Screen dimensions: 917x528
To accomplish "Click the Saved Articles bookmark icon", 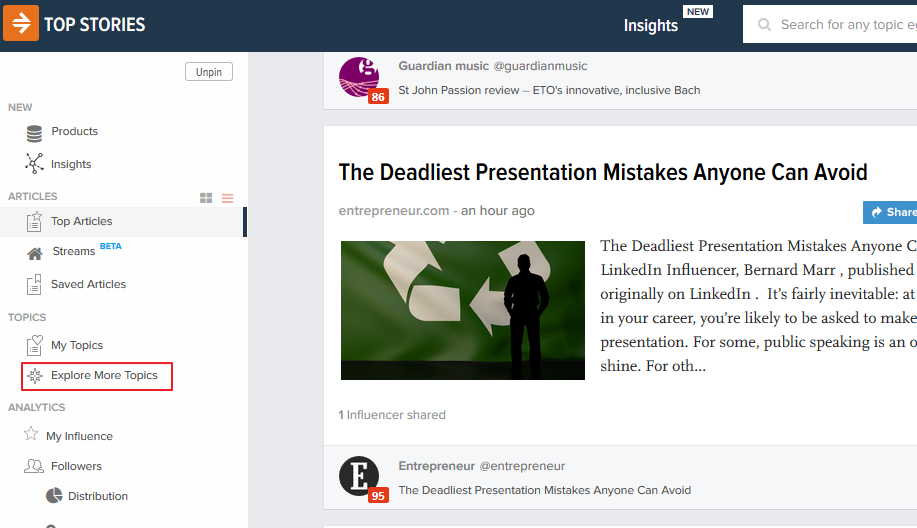I will pos(34,284).
